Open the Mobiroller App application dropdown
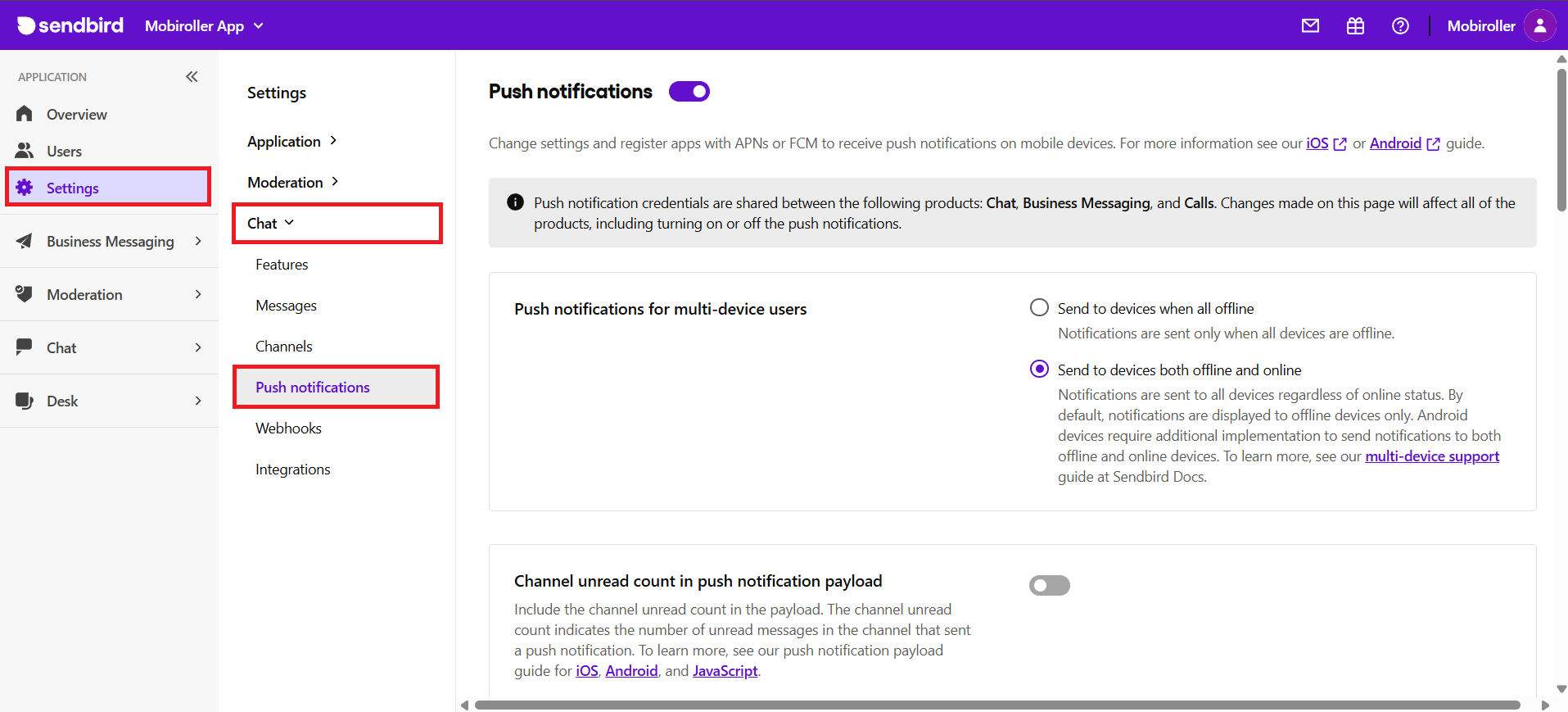This screenshot has height=712, width=1568. pyautogui.click(x=204, y=25)
